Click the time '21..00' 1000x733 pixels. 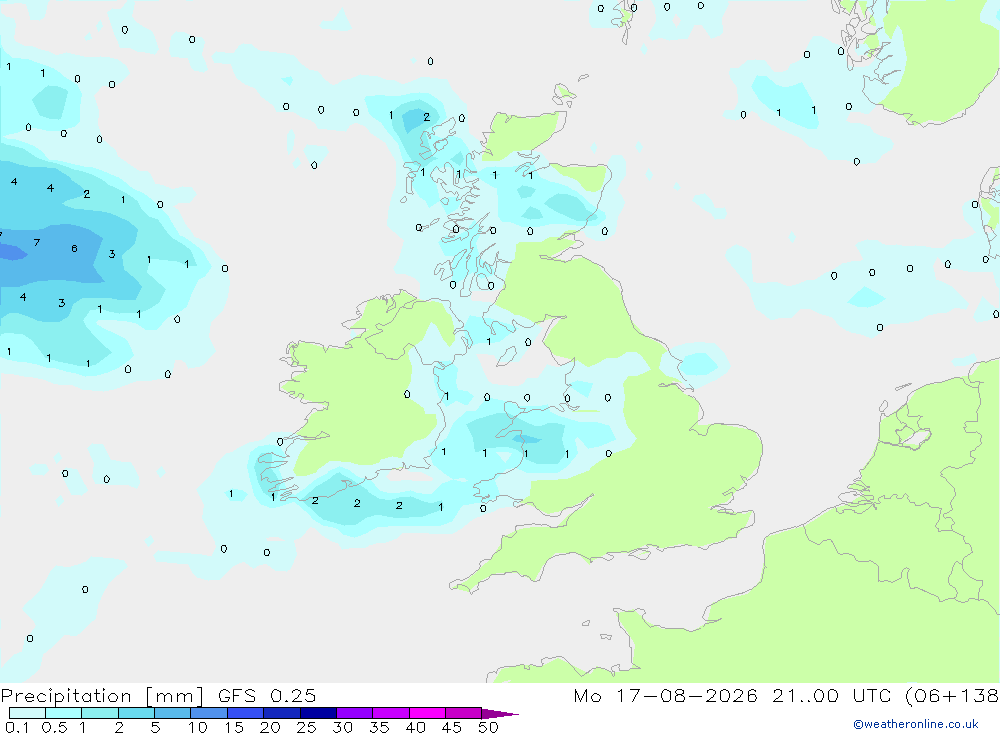(805, 695)
